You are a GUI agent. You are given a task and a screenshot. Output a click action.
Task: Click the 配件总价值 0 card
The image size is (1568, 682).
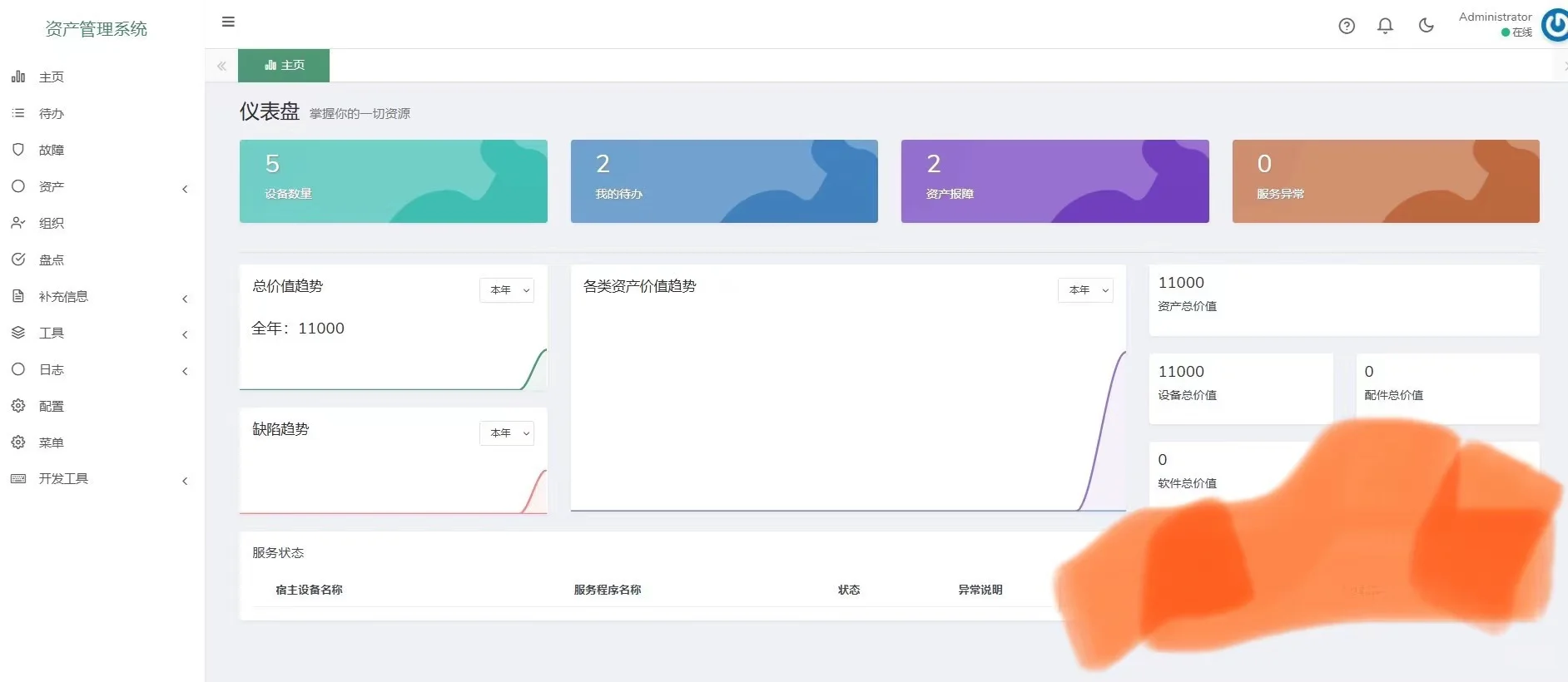click(x=1447, y=389)
